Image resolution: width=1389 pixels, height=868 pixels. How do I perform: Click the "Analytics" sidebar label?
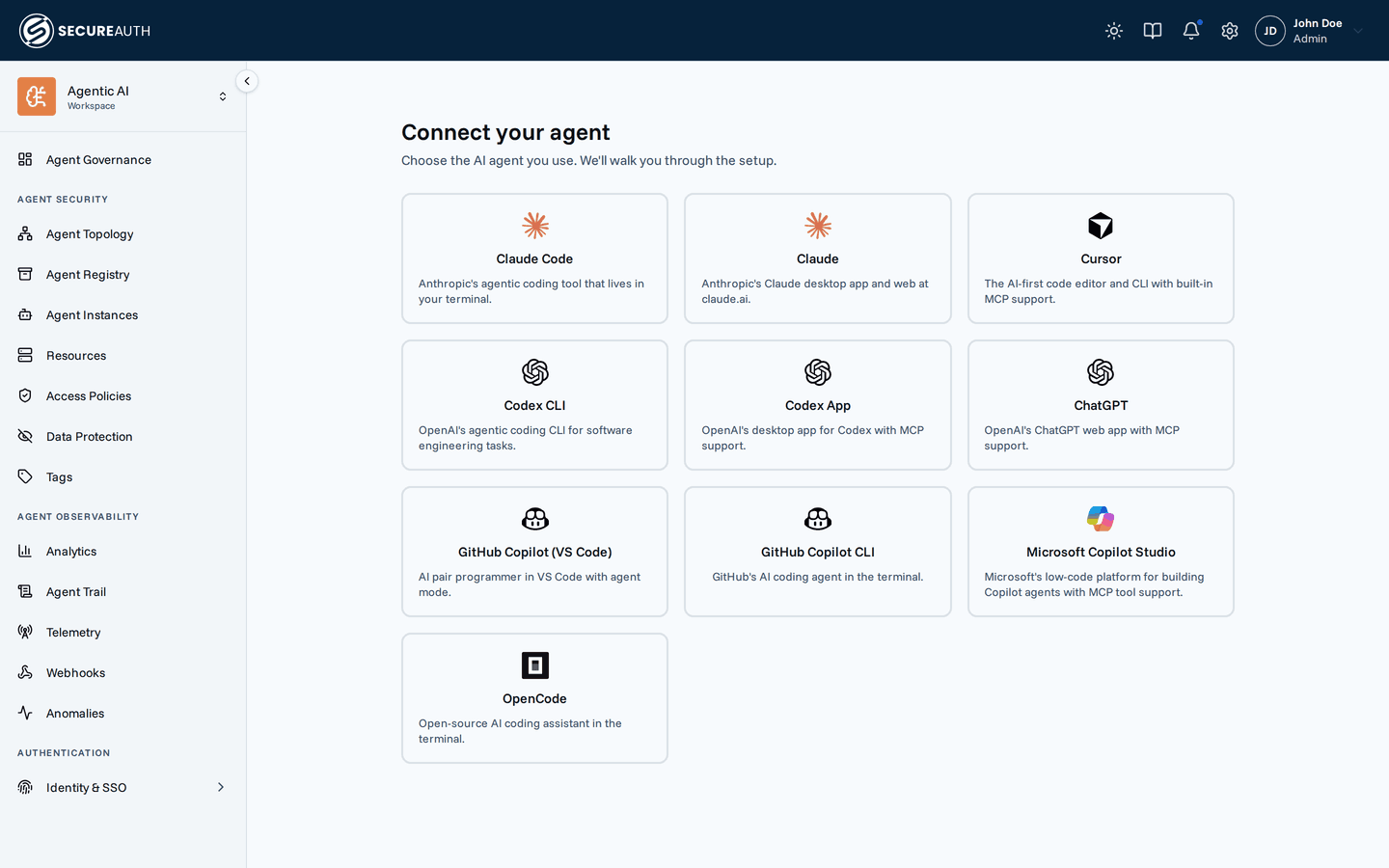(71, 552)
